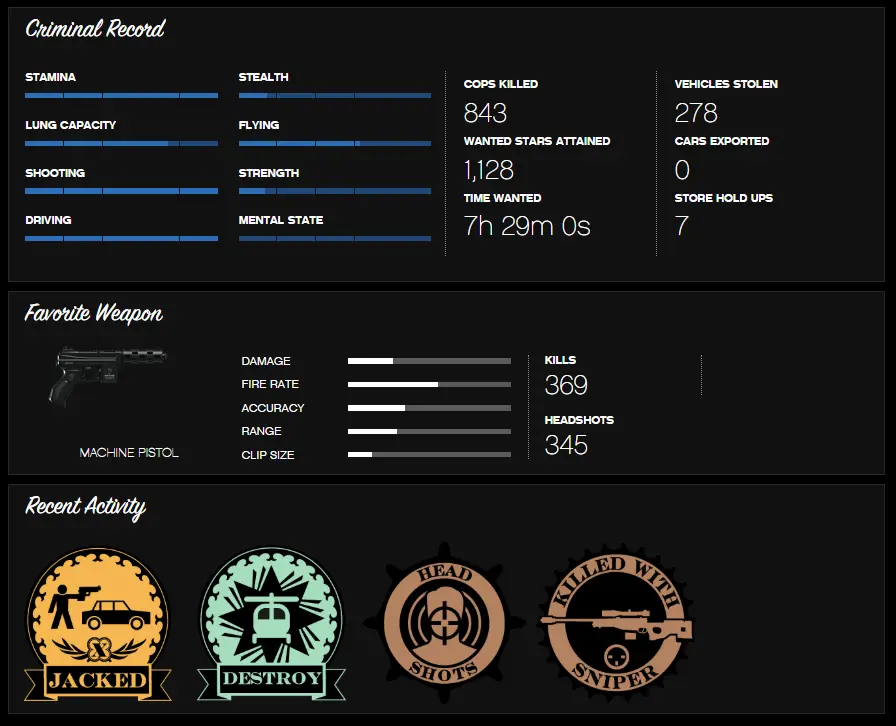The height and width of the screenshot is (726, 896).
Task: Click the Recent Activity heading
Action: click(86, 507)
